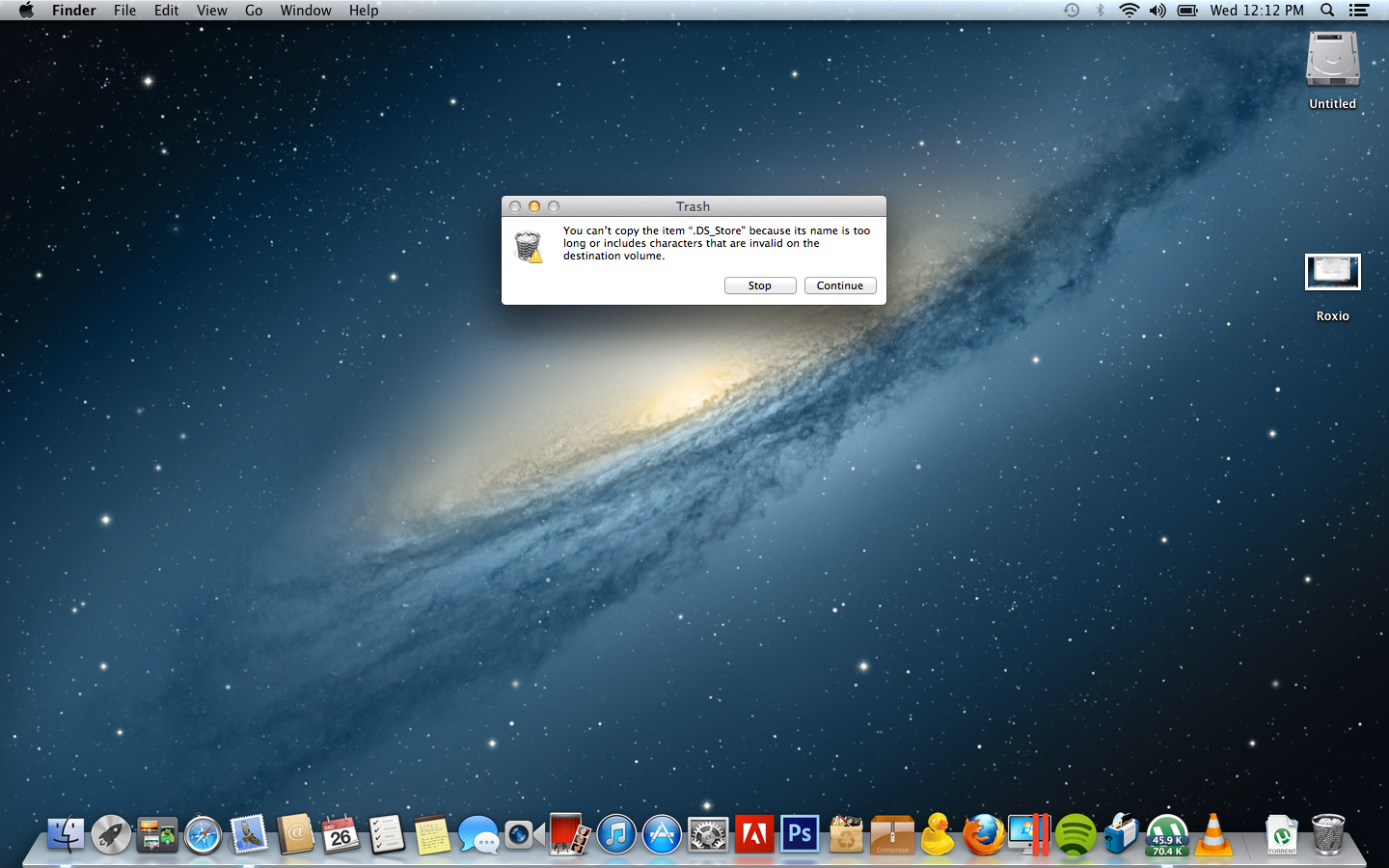Open Reminders checklist icon
Image resolution: width=1389 pixels, height=868 pixels.
(387, 835)
